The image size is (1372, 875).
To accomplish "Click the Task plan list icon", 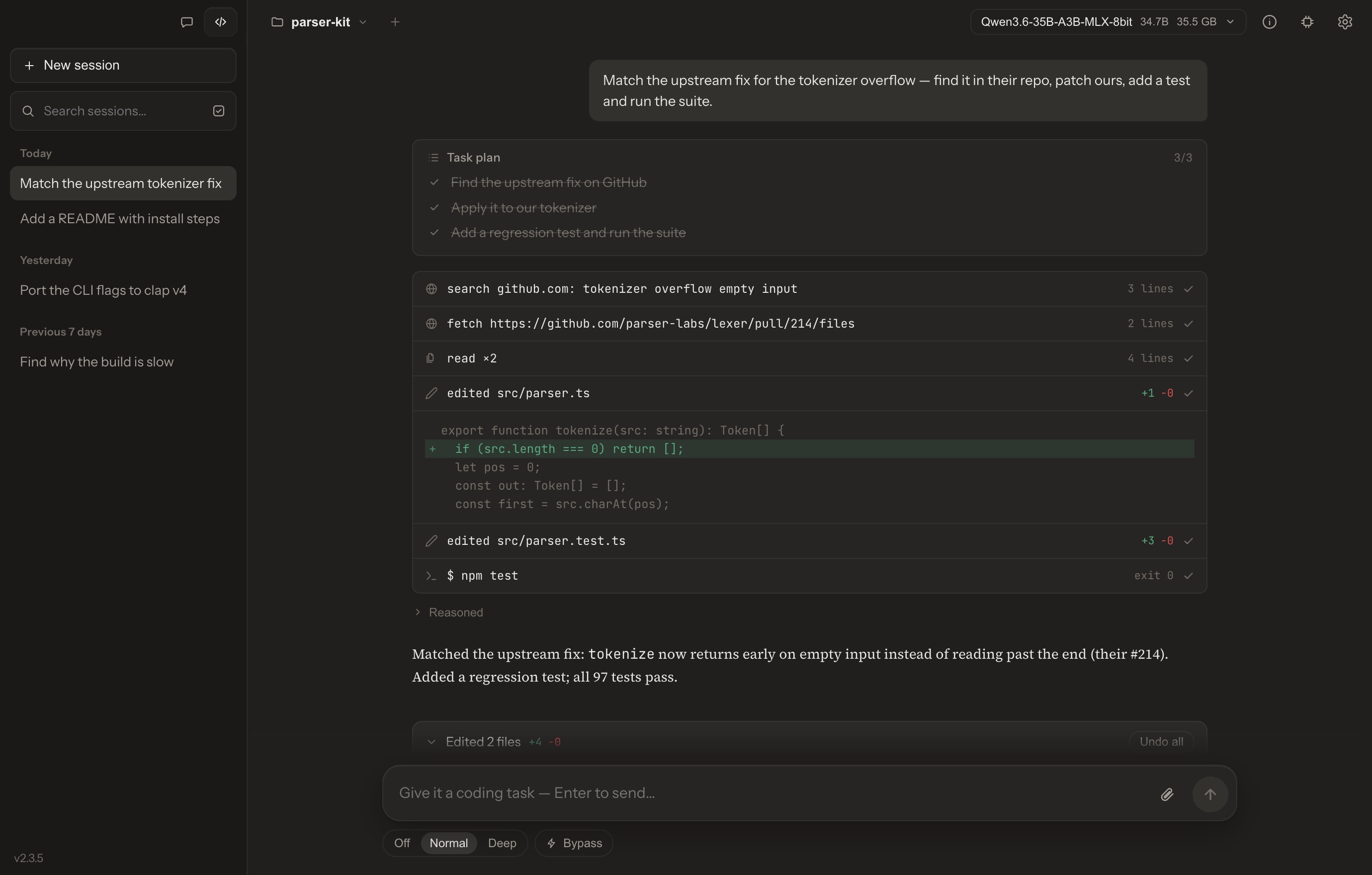I will point(433,157).
